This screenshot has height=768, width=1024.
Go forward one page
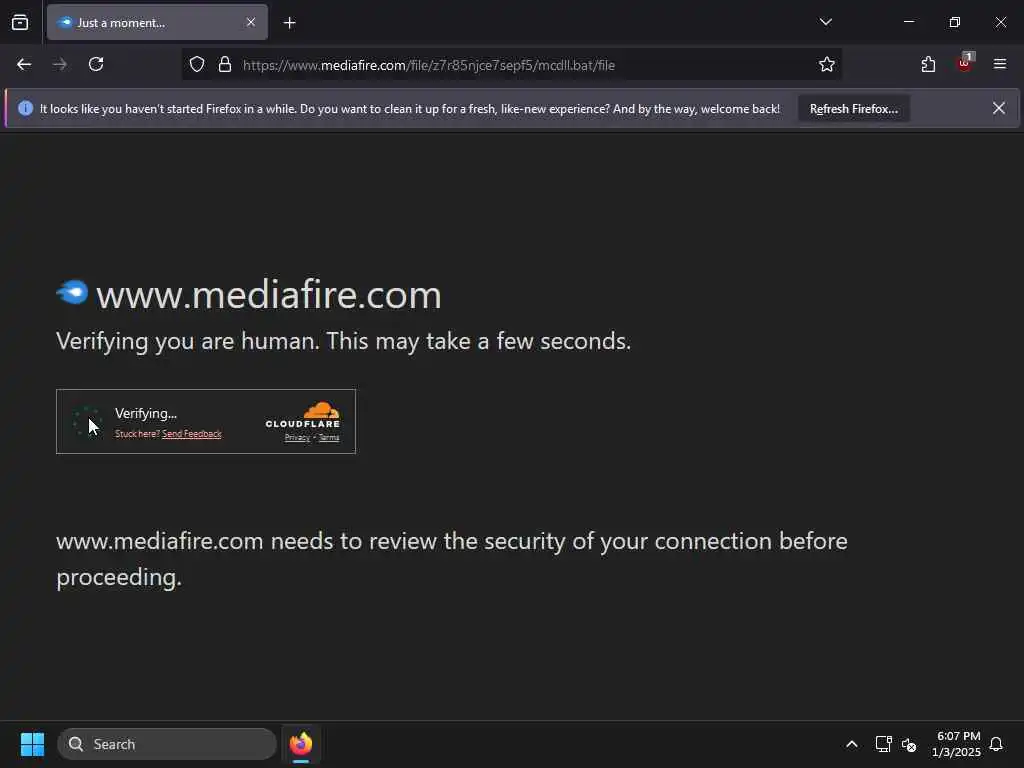pos(60,64)
